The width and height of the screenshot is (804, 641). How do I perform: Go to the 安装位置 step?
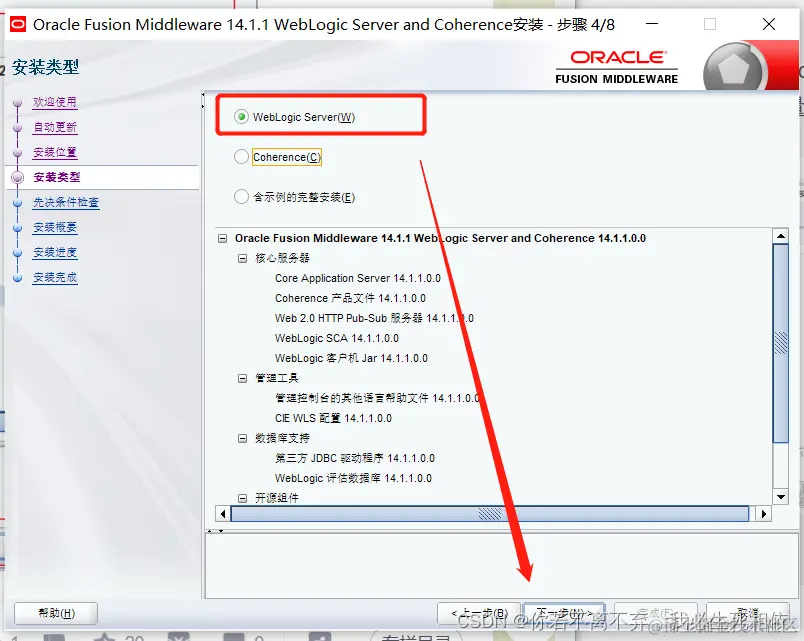click(x=55, y=152)
